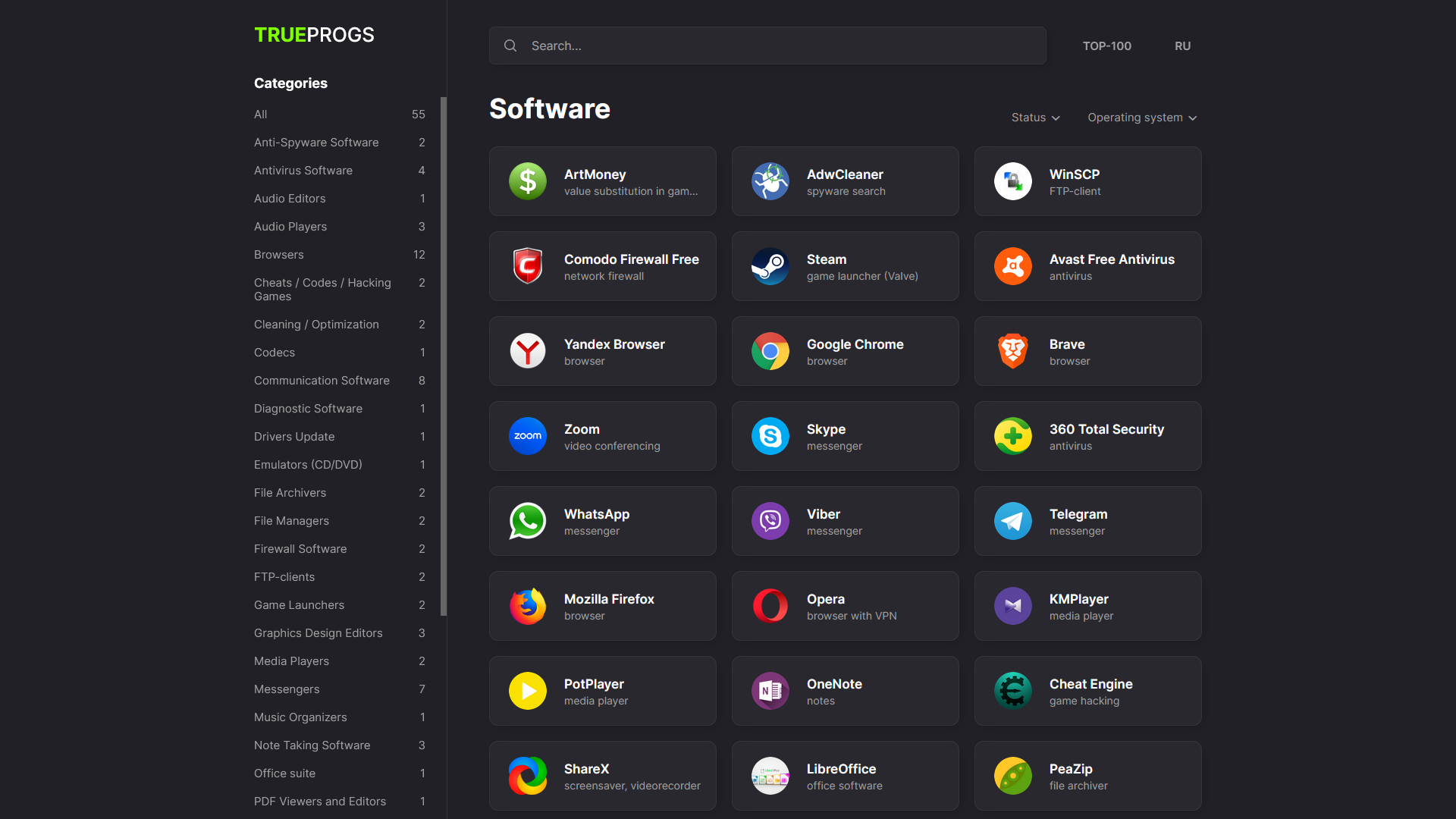Viewport: 1456px width, 819px height.
Task: Open the Operating system dropdown
Action: [1142, 118]
